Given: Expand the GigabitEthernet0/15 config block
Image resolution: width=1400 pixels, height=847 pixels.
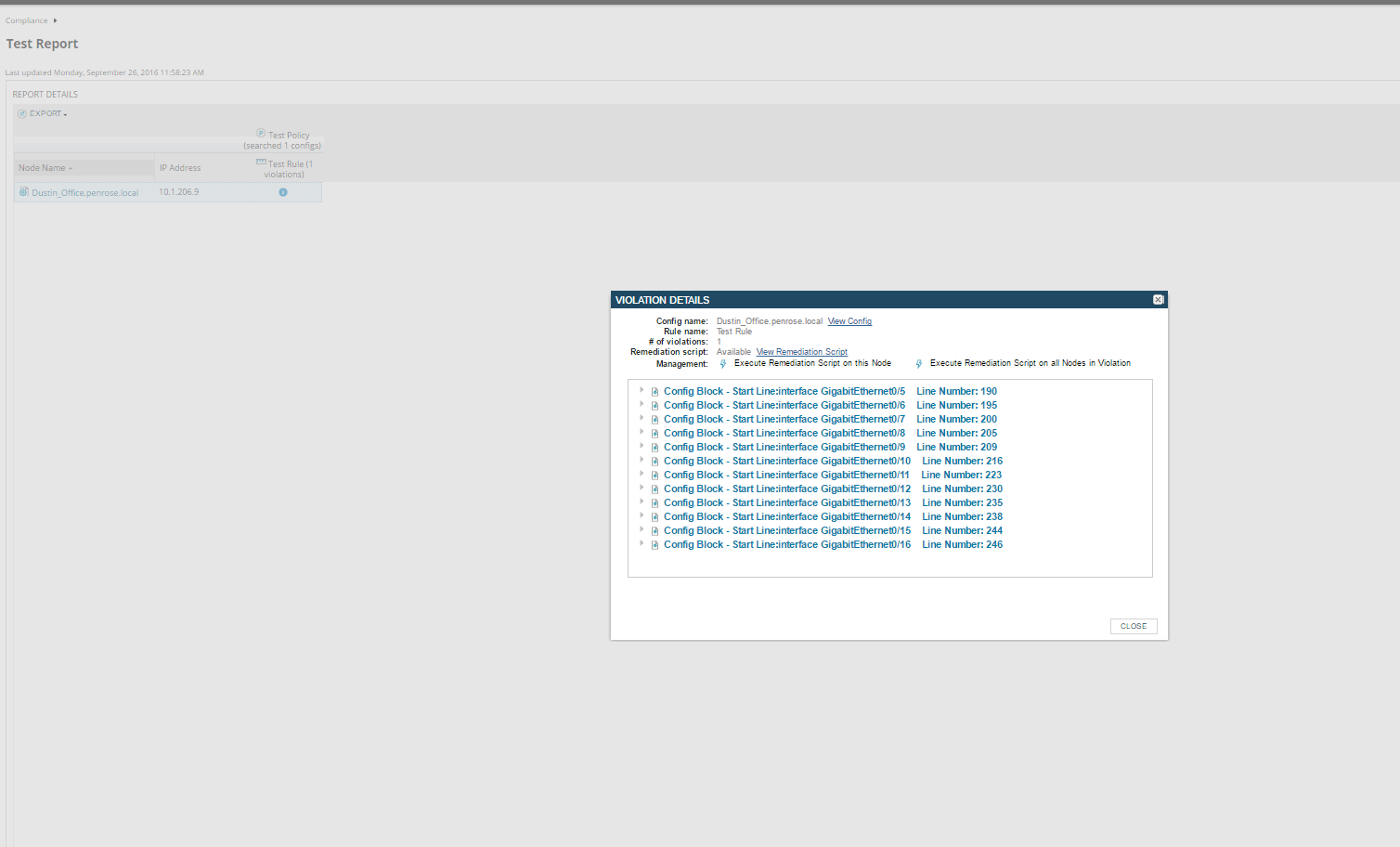Looking at the screenshot, I should (x=642, y=529).
